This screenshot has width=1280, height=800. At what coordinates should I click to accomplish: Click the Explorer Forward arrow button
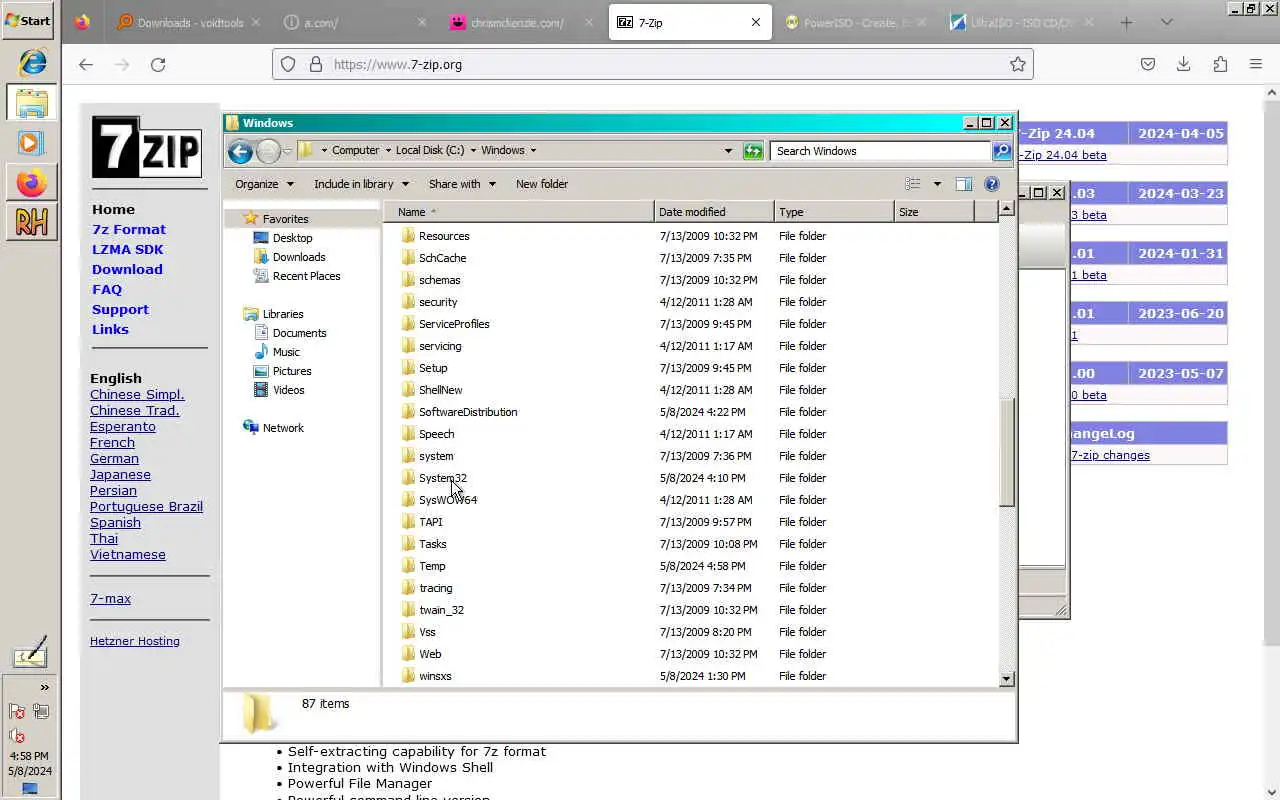pos(268,151)
